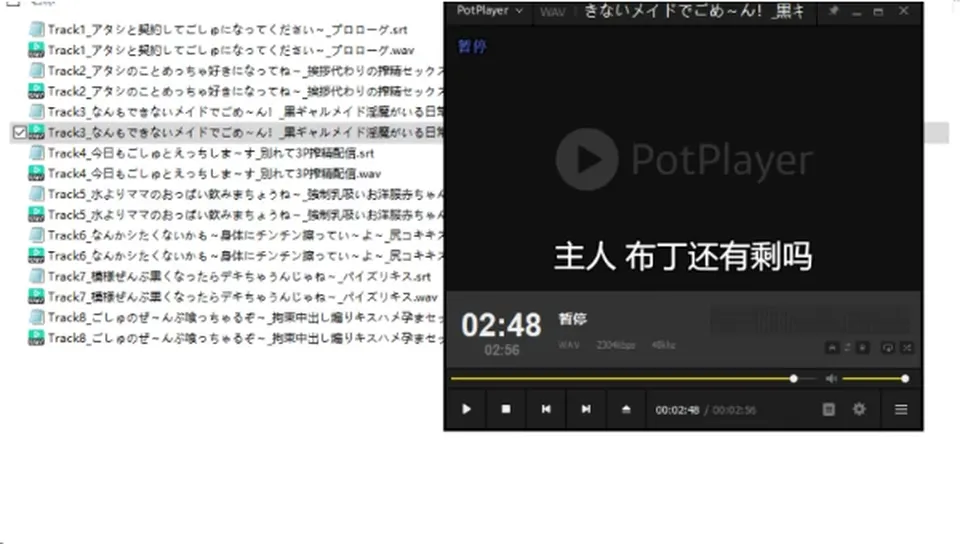Image resolution: width=960 pixels, height=544 pixels.
Task: Adjust the volume slider in PotPlayer
Action: 874,379
